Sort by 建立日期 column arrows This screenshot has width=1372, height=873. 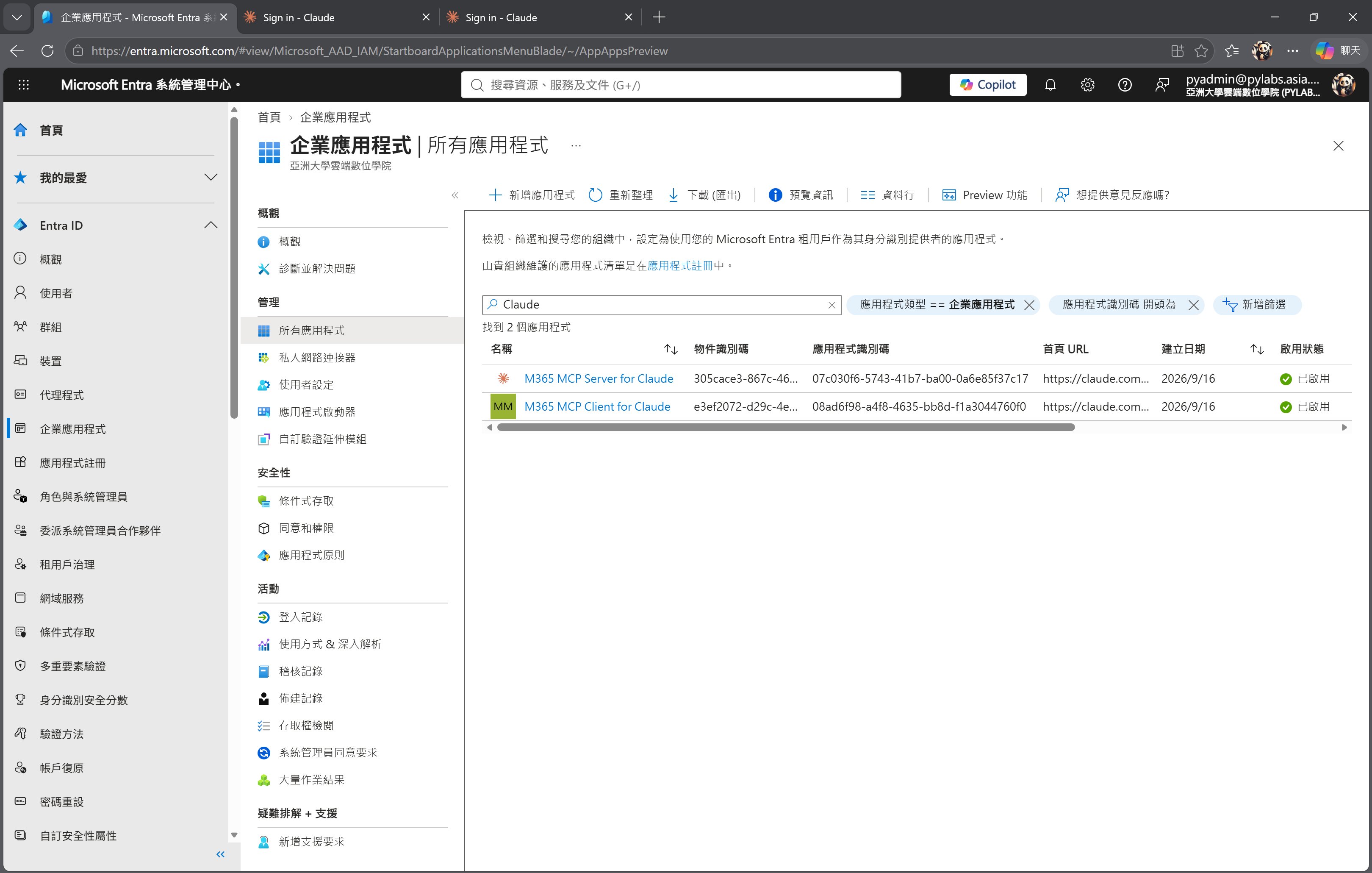[x=1257, y=349]
